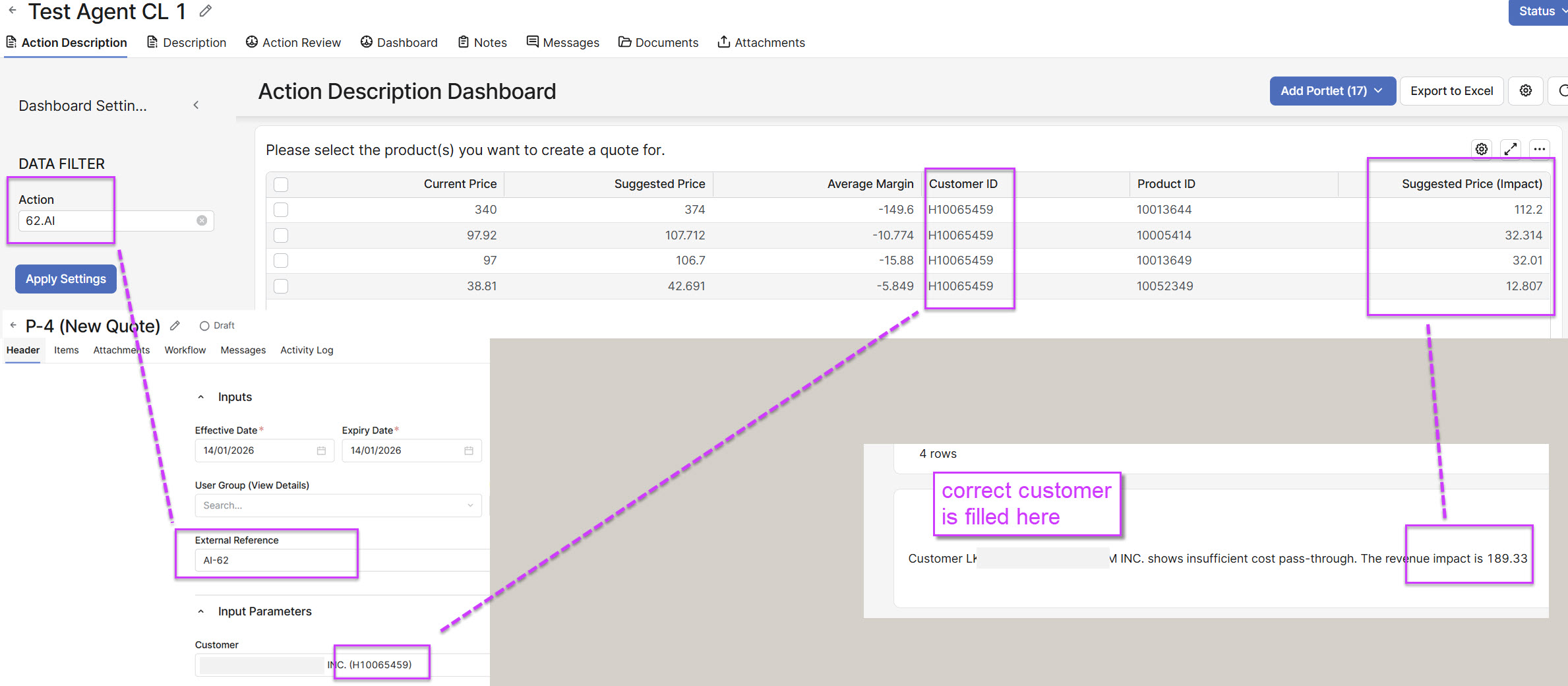
Task: Check the row for product 10013644
Action: click(x=281, y=210)
